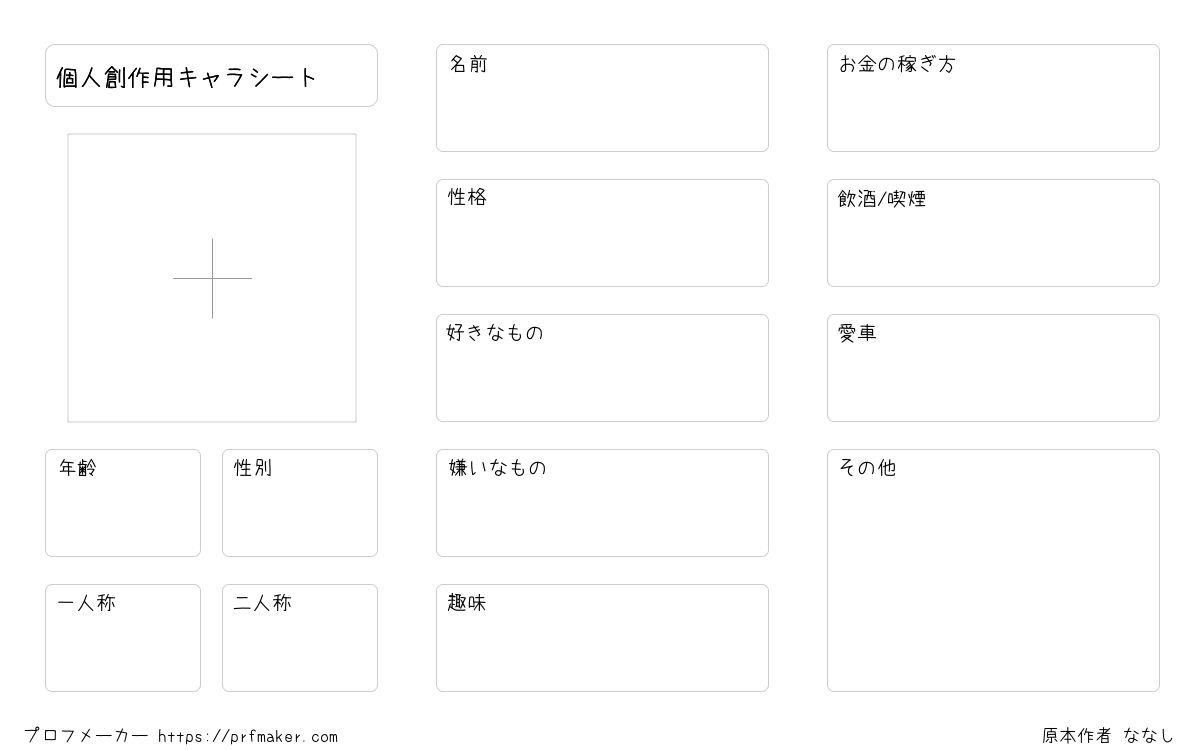Select the large その他 field box
This screenshot has width=1200, height=750.
[993, 570]
